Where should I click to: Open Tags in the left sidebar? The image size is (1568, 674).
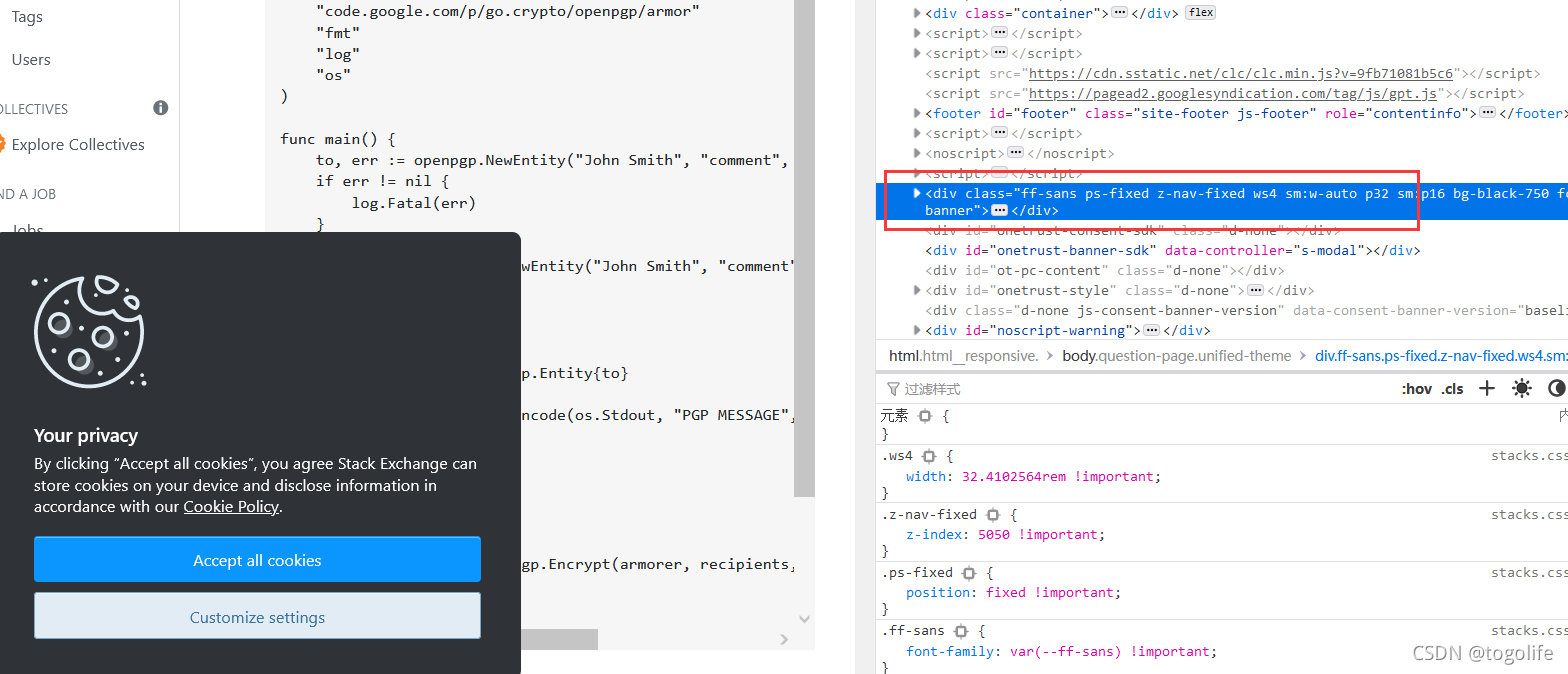[27, 17]
